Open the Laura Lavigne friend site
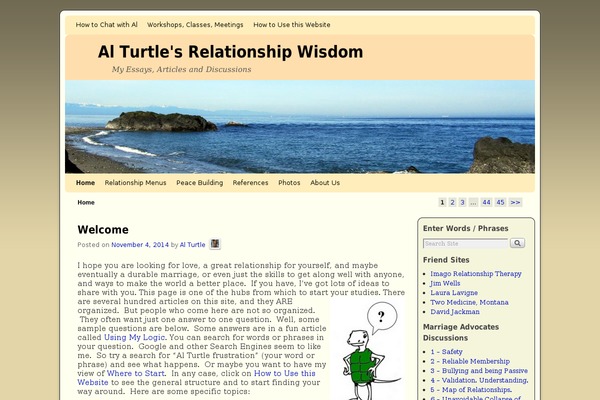 tap(454, 293)
